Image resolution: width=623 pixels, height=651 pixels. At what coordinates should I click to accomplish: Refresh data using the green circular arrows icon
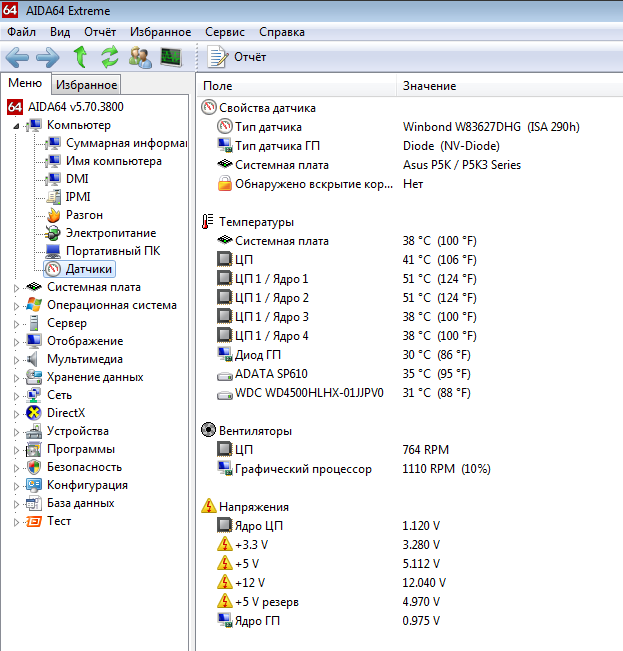pyautogui.click(x=110, y=57)
